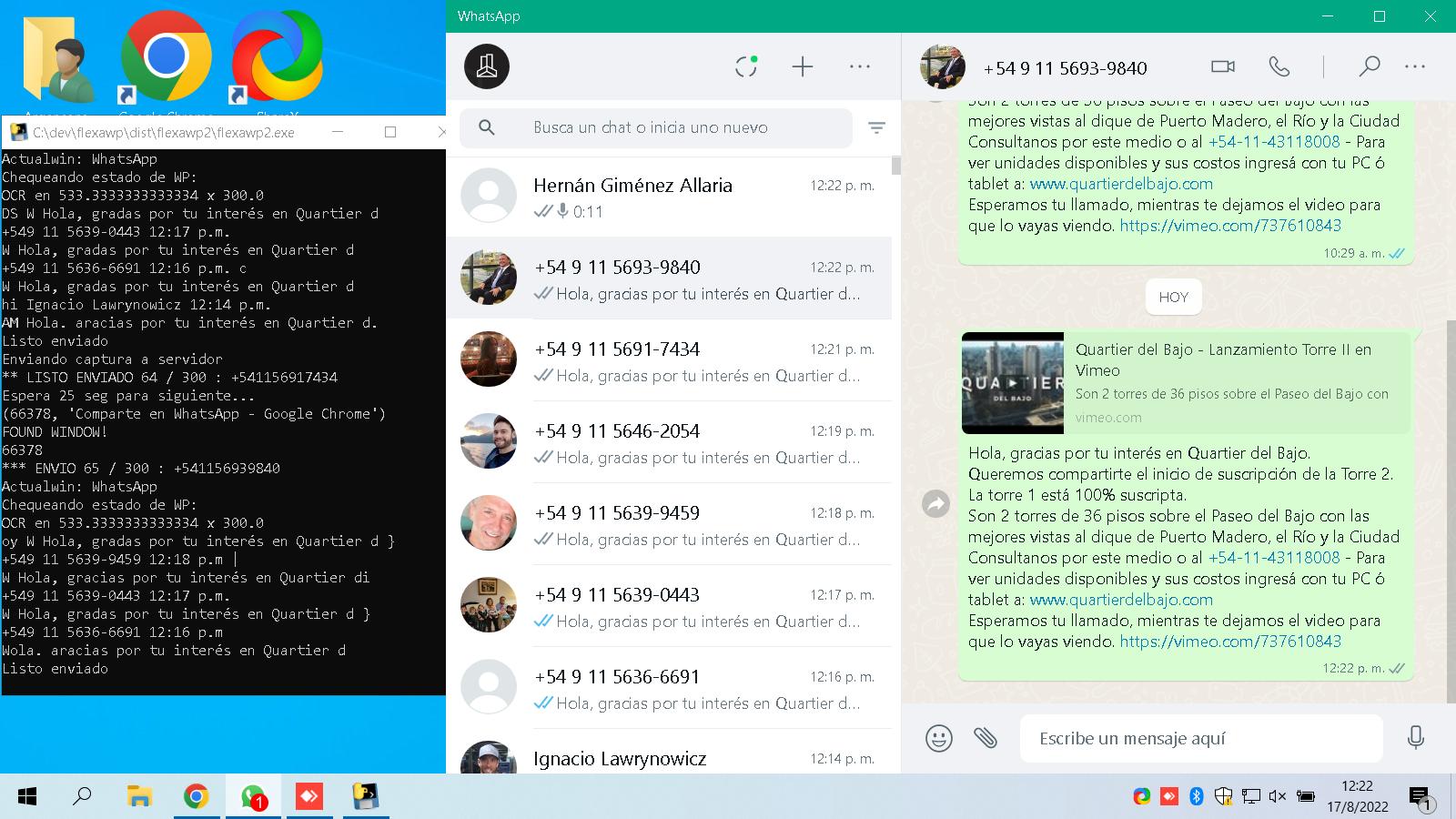
Task: Click the avatar of +54 9 11 5639-0443
Action: click(489, 605)
